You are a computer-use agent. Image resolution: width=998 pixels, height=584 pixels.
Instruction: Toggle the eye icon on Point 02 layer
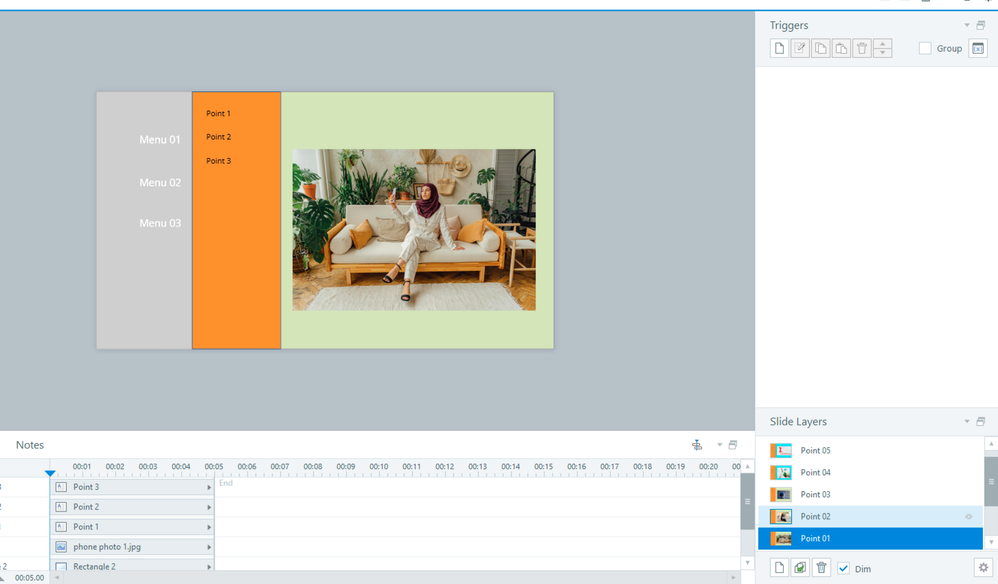968,517
